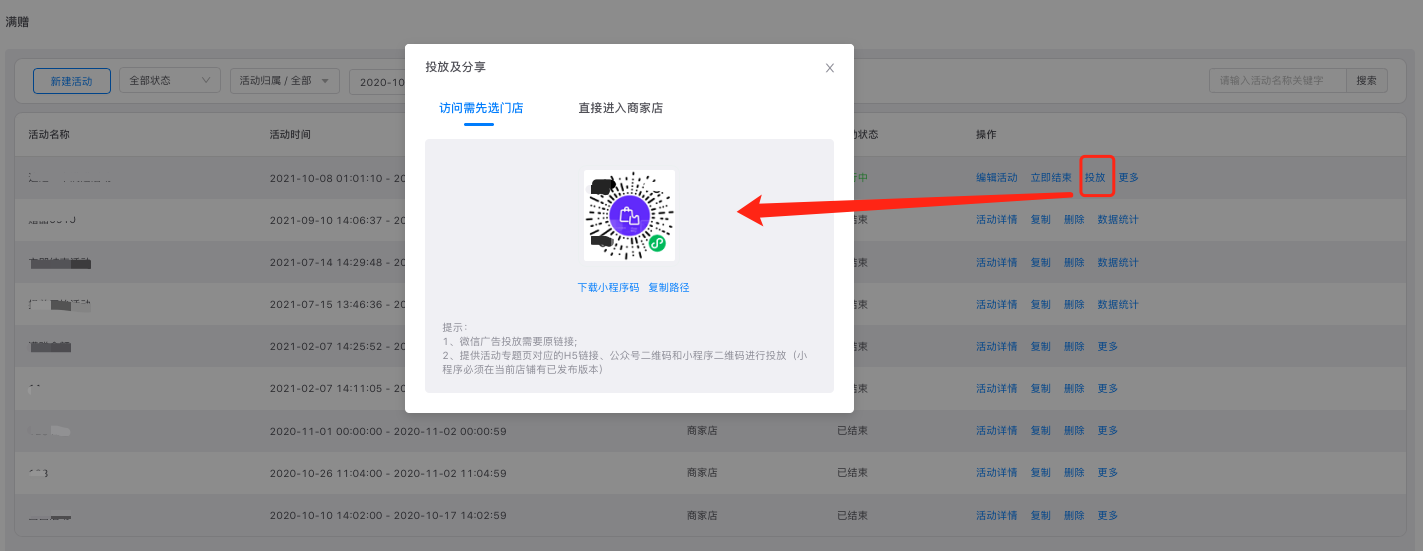This screenshot has height=551, width=1423.
Task: Open 更多 for the 2021-02-07 14:25:52 activity
Action: 1108,346
